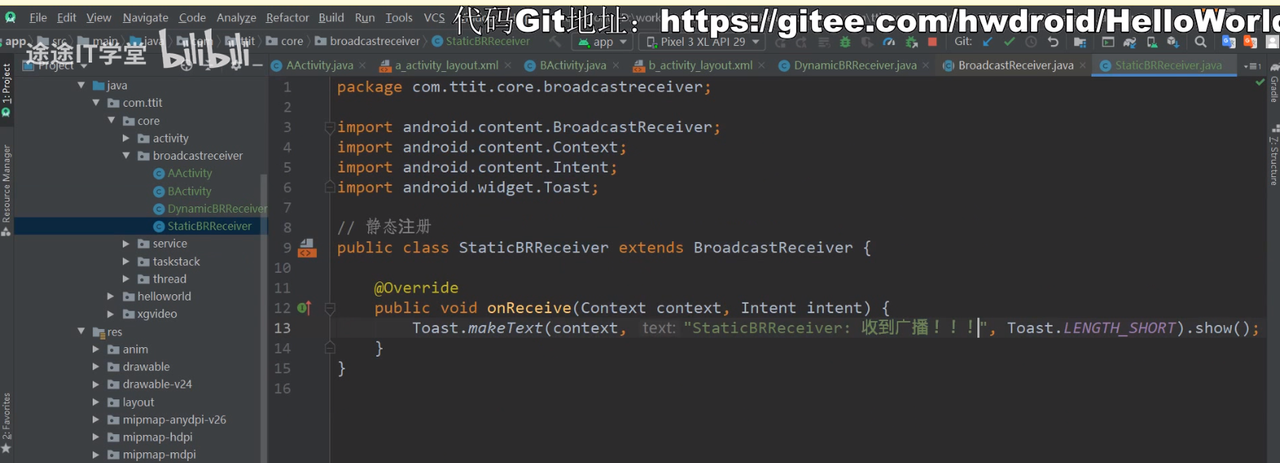Close the DynamicBRReceiver.java tab

[x=926, y=66]
